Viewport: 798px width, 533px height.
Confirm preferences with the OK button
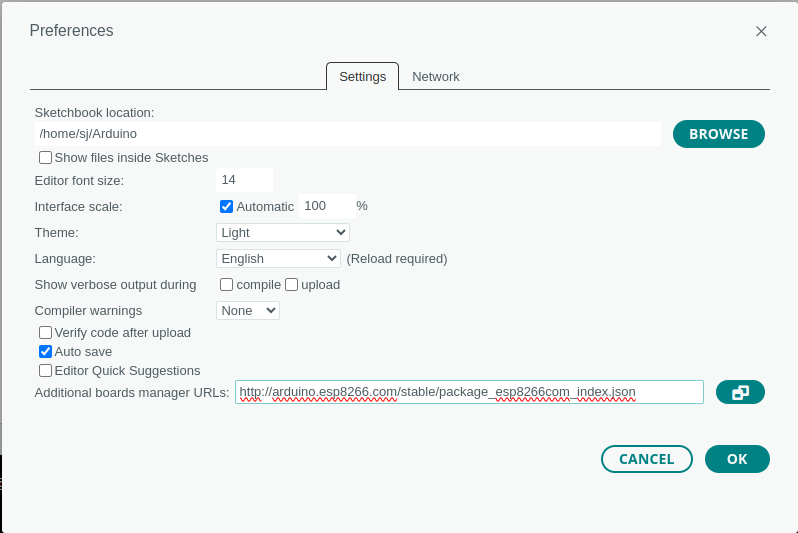(737, 459)
